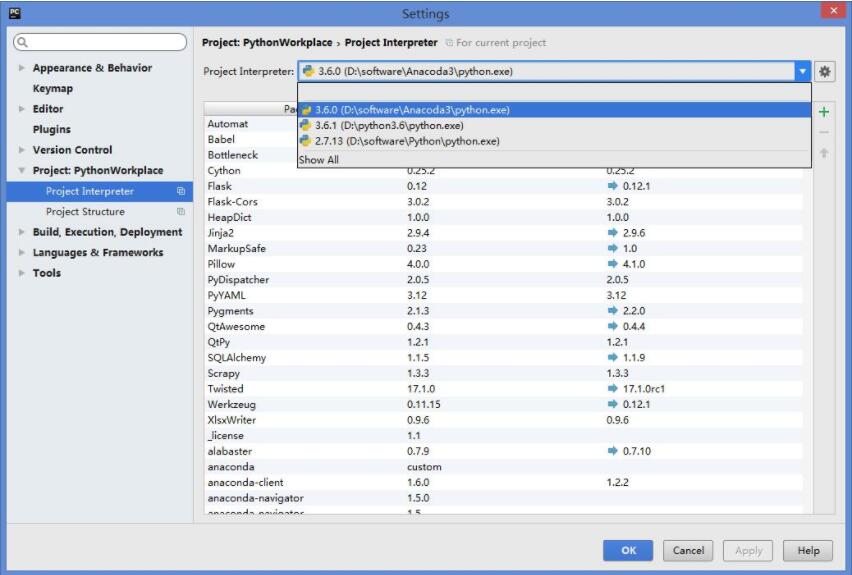Viewport: 852px width, 575px height.
Task: Click the update arrow icon in Twisted row
Action: (x=612, y=389)
